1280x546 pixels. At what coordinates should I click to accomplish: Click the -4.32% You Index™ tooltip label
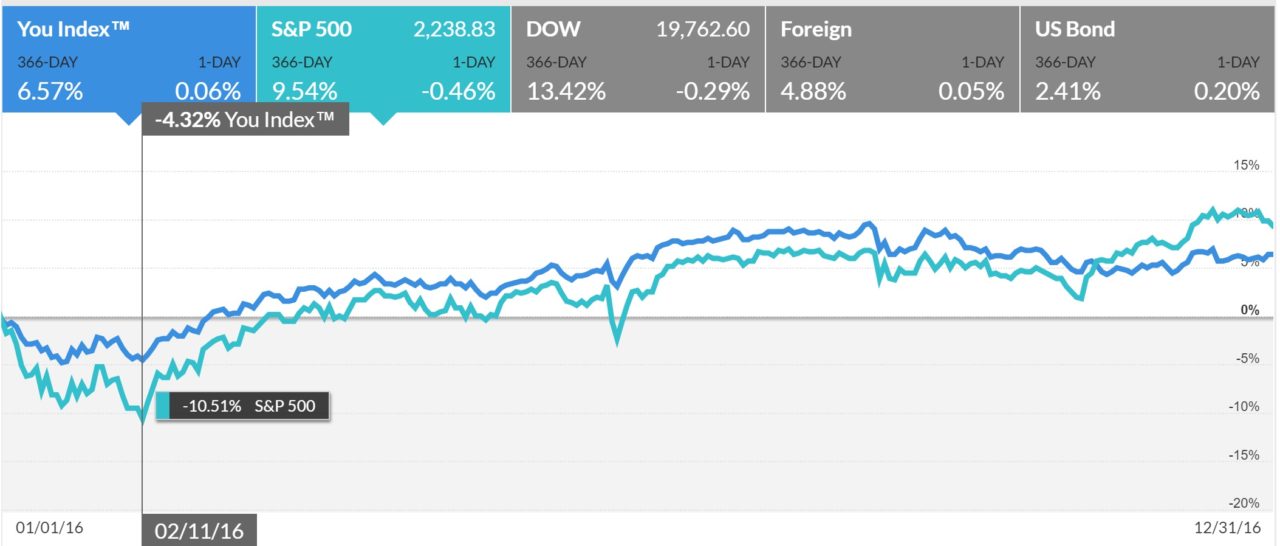click(x=246, y=122)
